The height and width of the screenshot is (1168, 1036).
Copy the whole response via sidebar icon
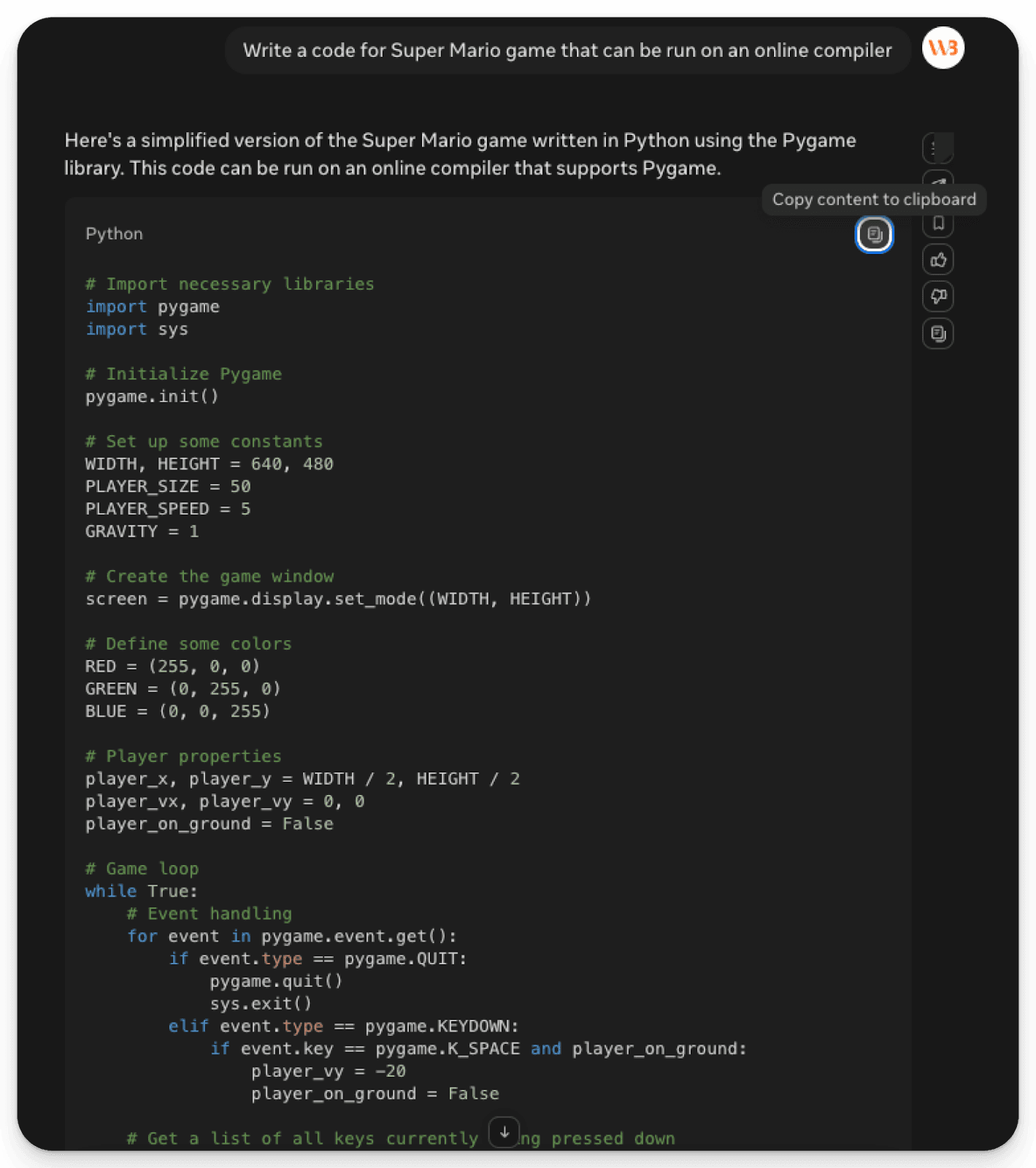(x=938, y=334)
